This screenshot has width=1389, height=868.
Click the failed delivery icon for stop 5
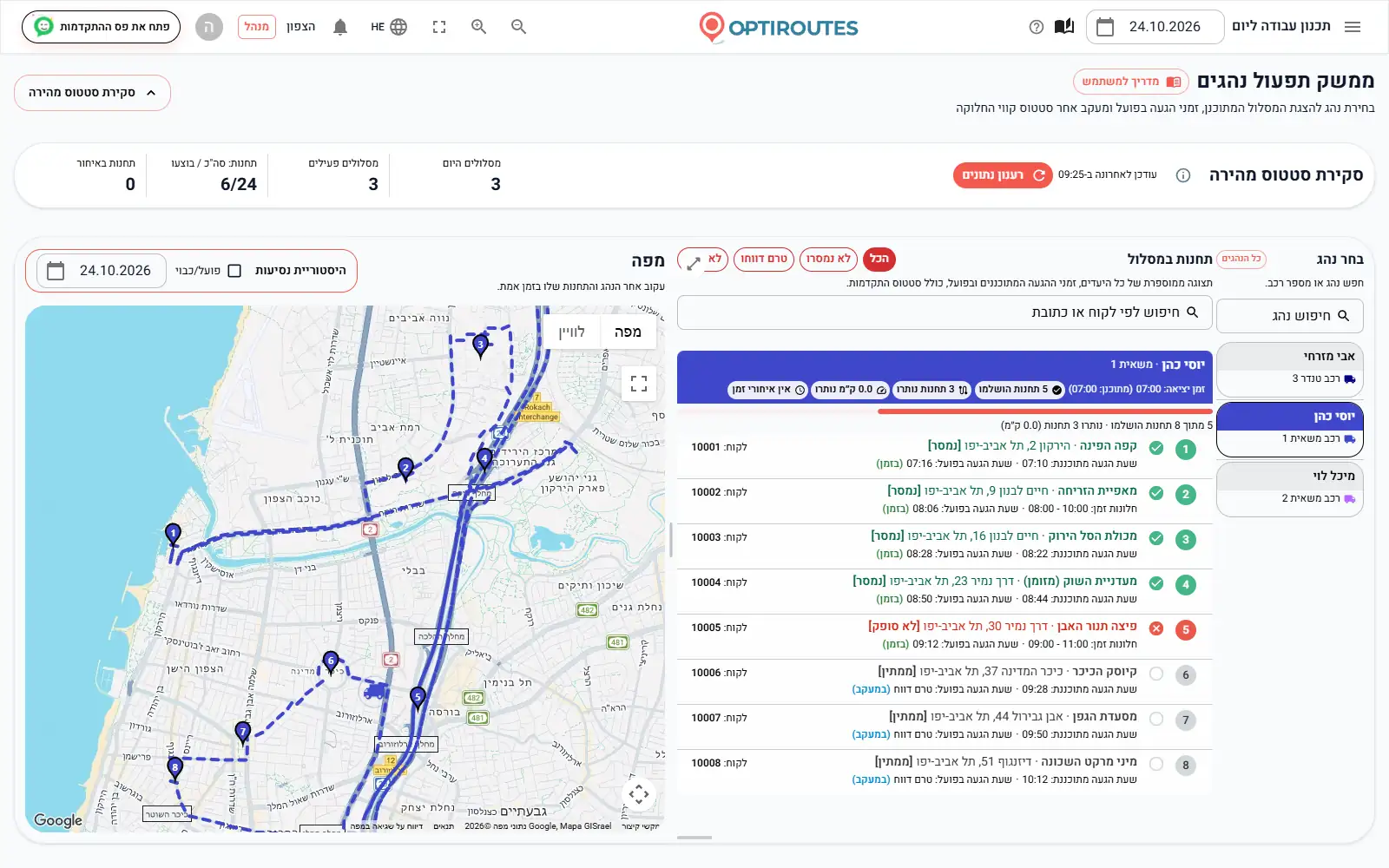coord(1156,628)
